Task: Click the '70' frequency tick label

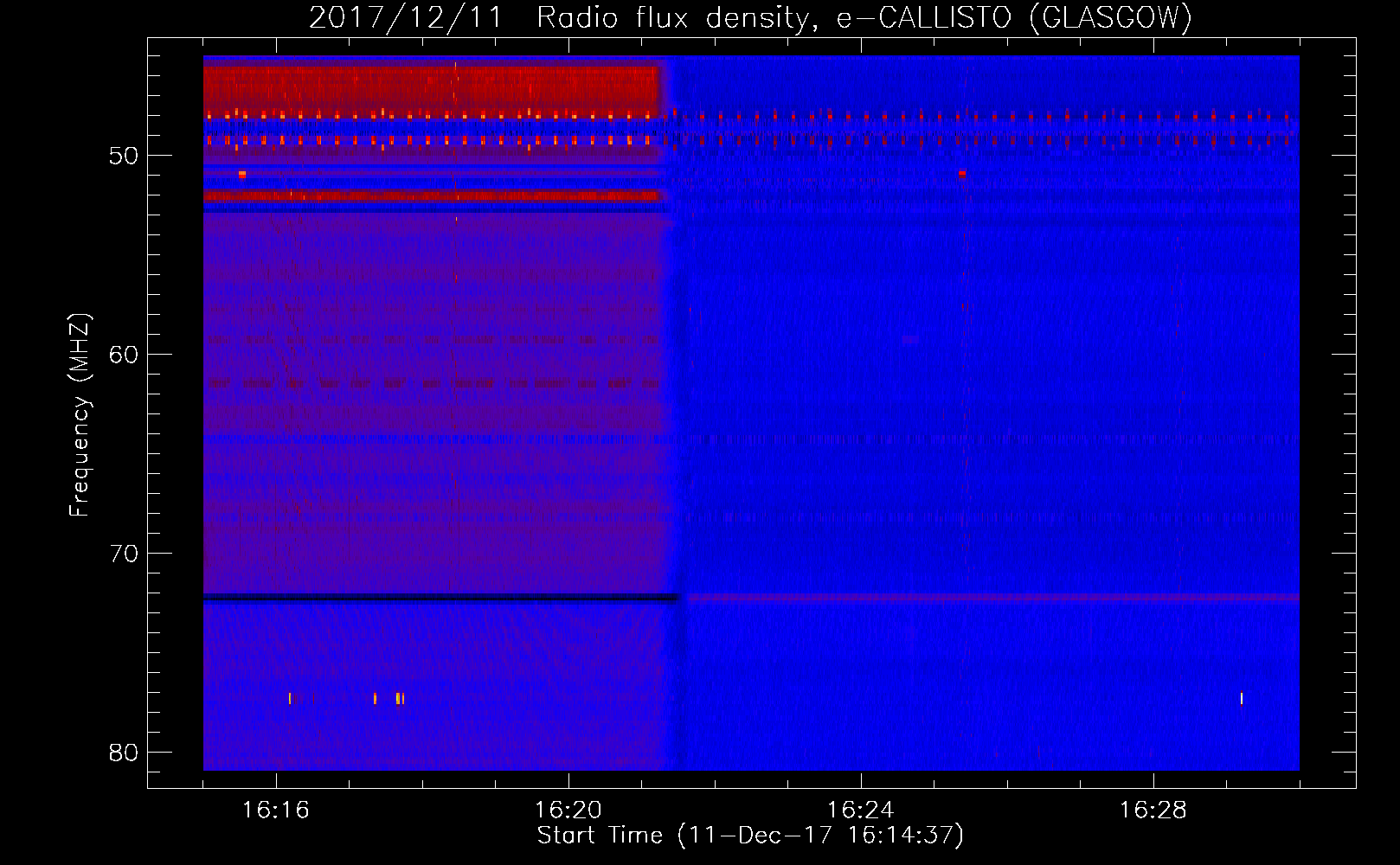Action: click(x=125, y=554)
